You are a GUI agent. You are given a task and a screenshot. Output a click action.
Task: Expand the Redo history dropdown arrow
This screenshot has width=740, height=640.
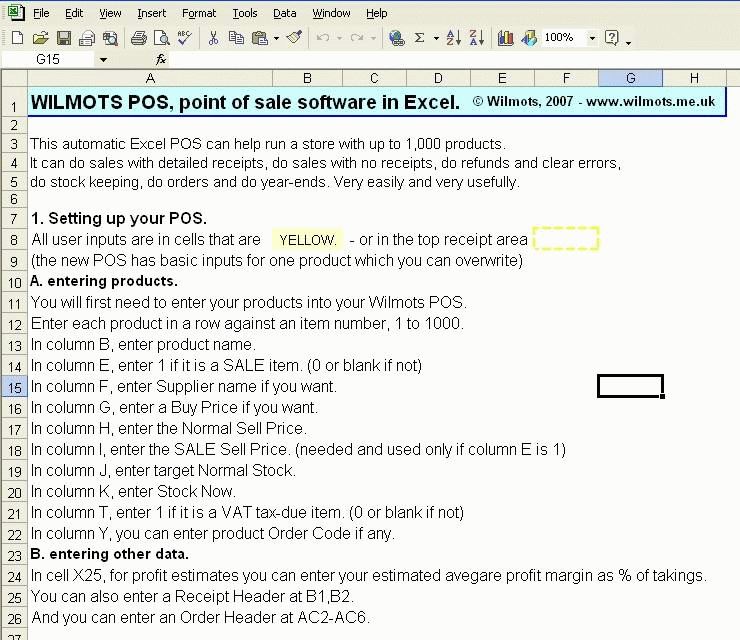373,38
